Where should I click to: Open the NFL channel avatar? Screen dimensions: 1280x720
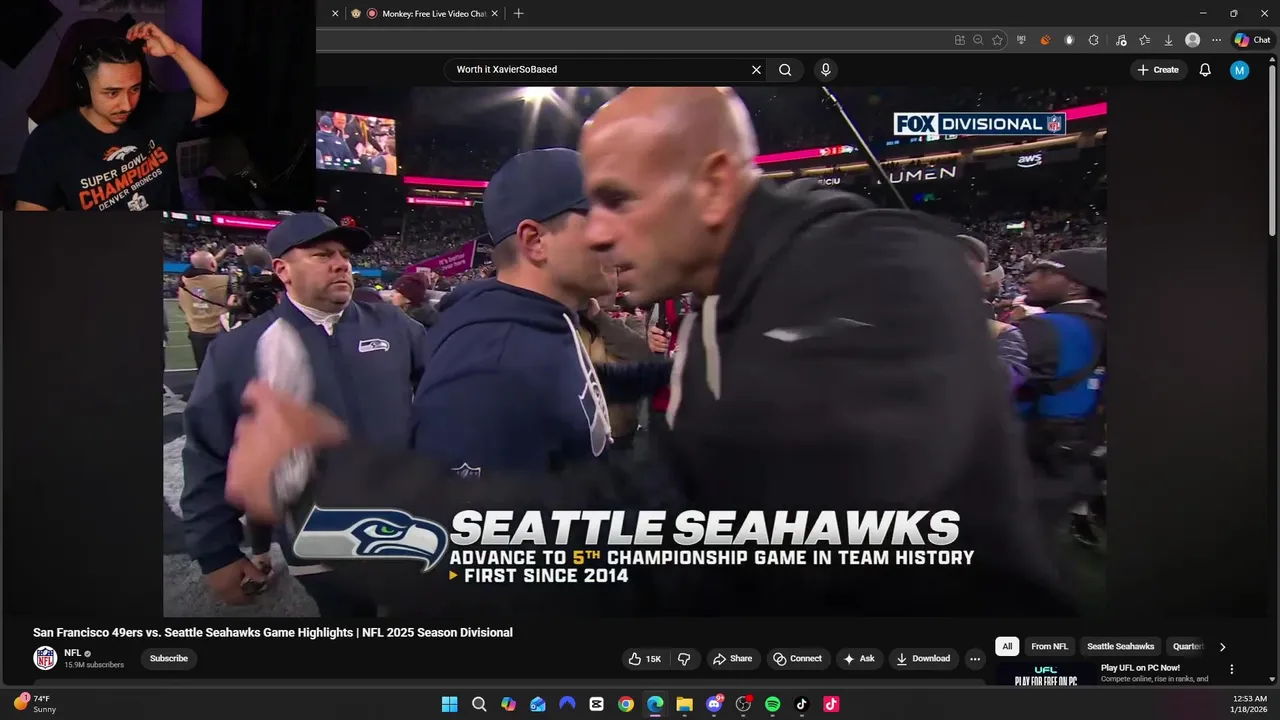(x=45, y=658)
